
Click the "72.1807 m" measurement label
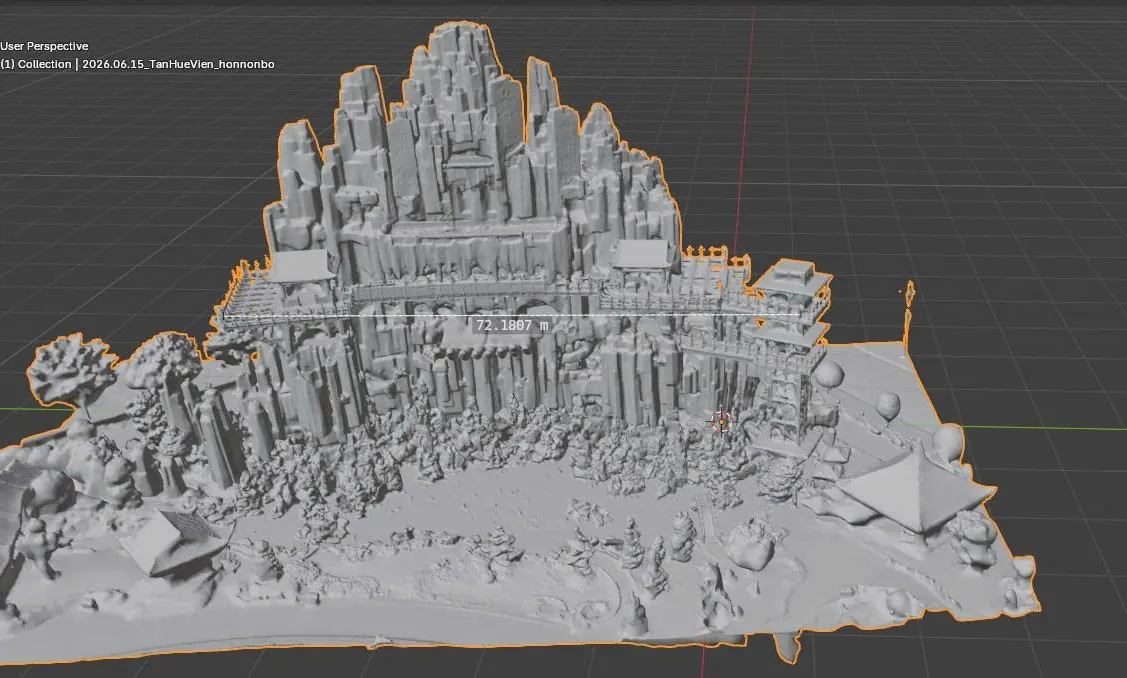coord(512,325)
